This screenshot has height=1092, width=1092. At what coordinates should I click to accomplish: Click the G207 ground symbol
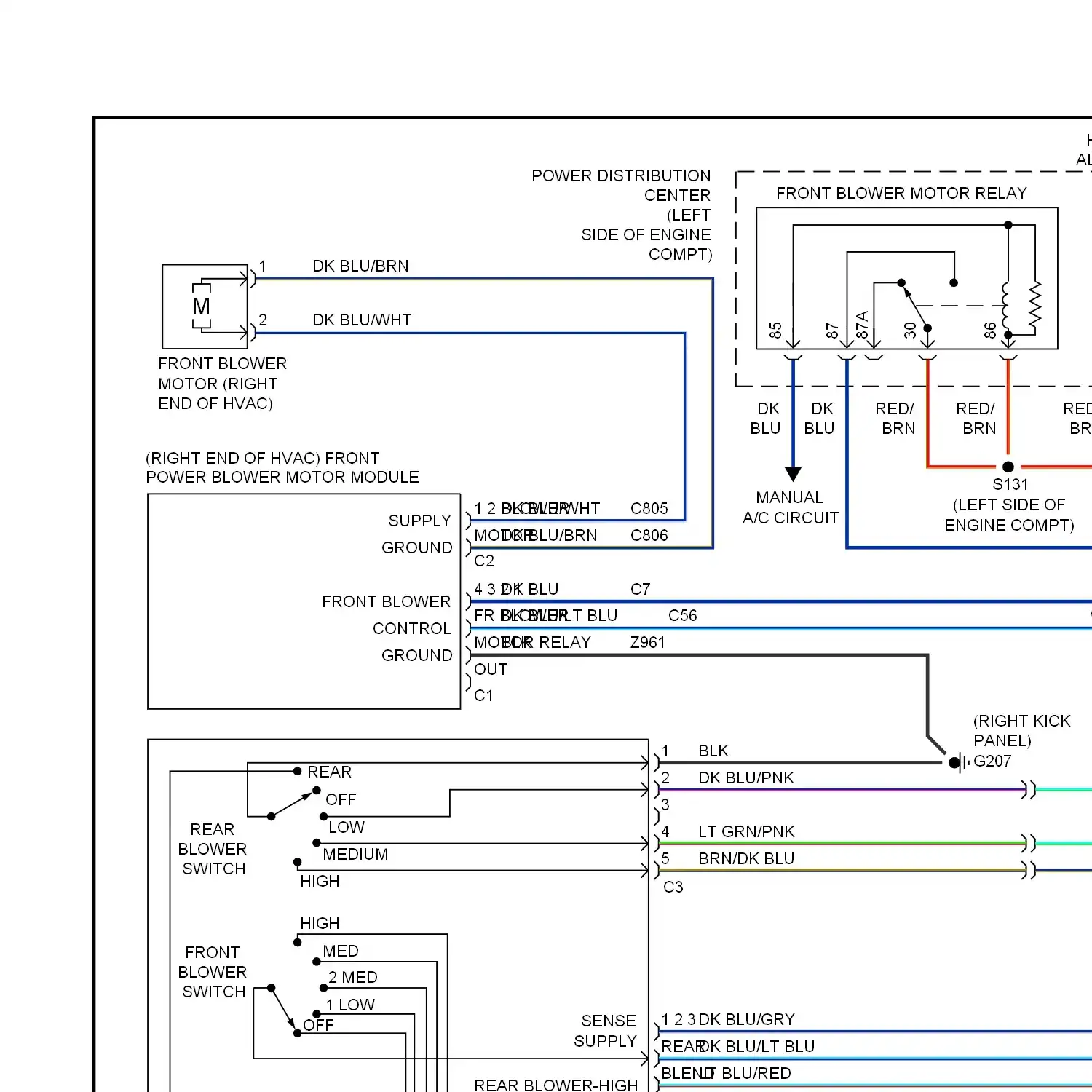point(960,763)
